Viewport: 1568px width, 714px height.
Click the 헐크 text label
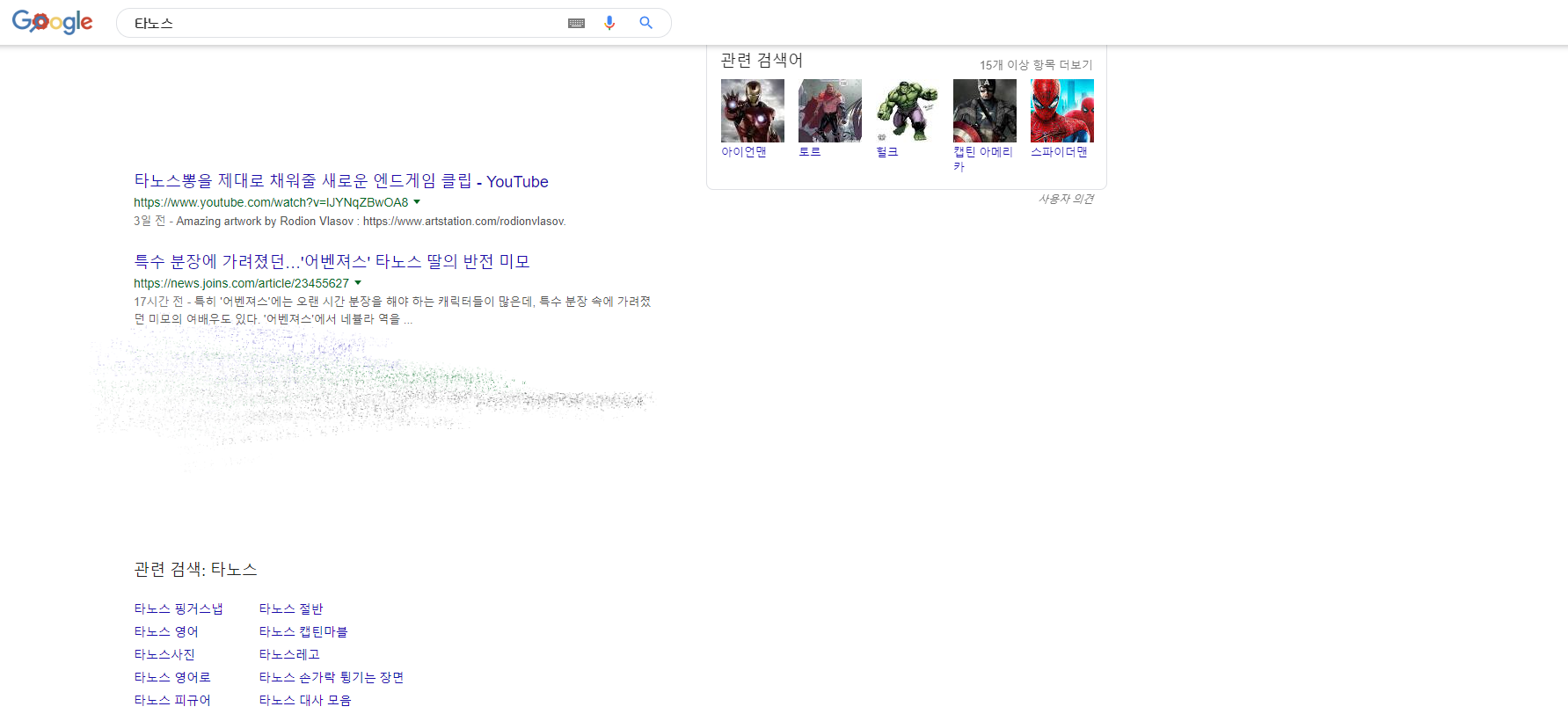pyautogui.click(x=887, y=152)
